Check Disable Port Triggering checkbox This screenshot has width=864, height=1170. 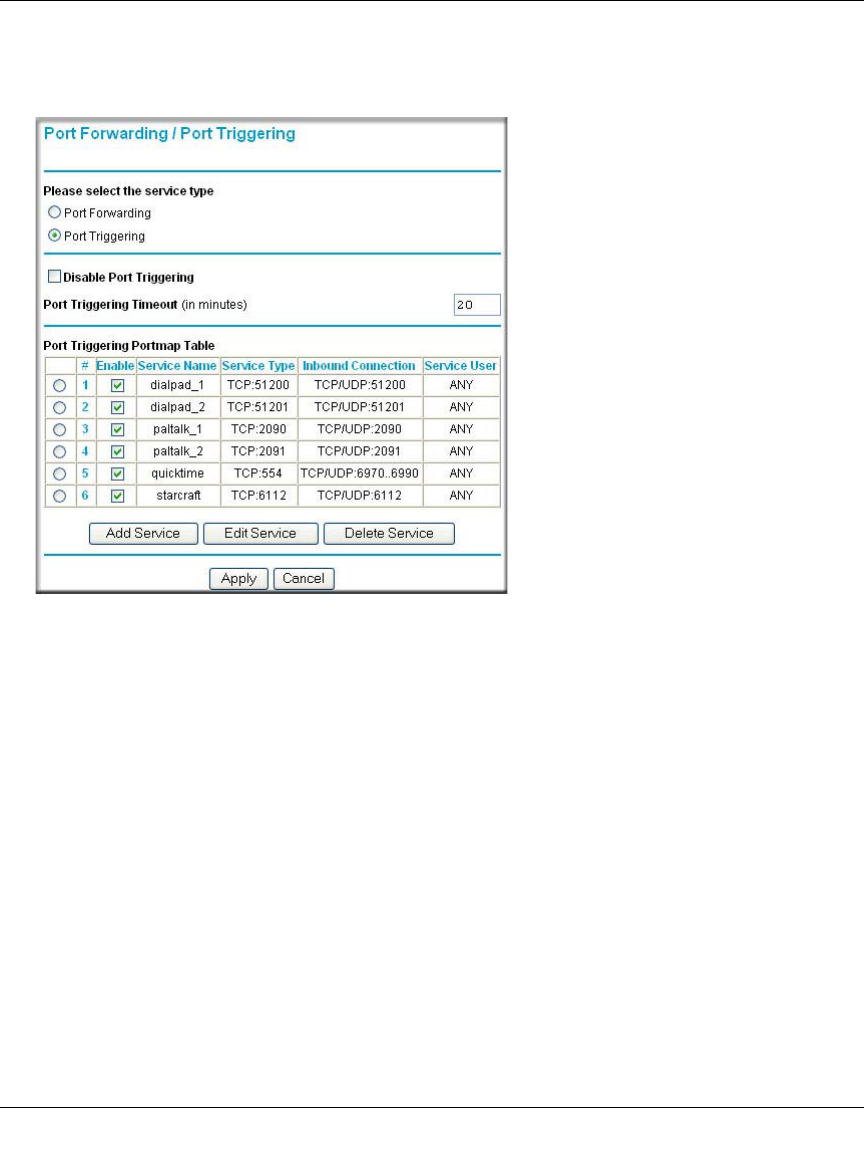coord(54,277)
